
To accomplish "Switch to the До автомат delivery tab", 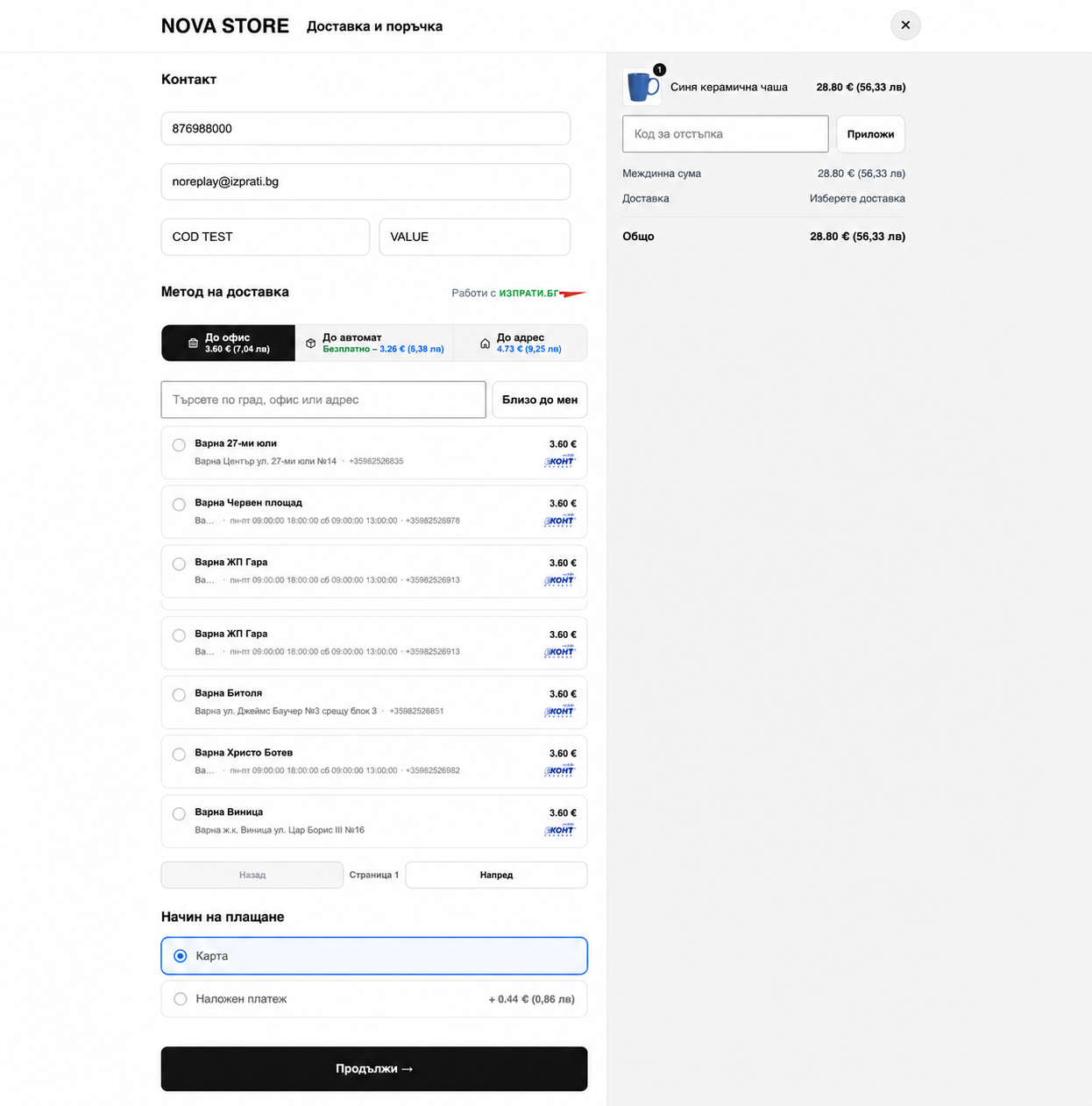I will pyautogui.click(x=374, y=343).
